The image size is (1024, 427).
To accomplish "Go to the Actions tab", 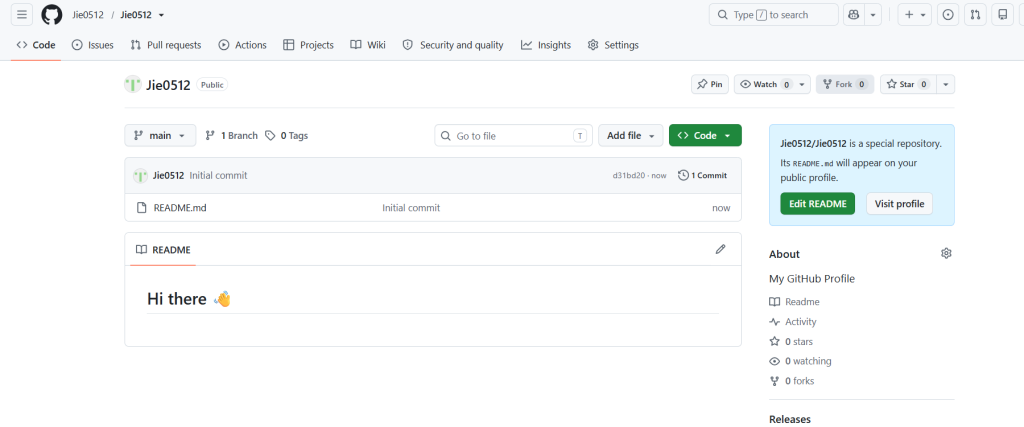I will point(242,45).
